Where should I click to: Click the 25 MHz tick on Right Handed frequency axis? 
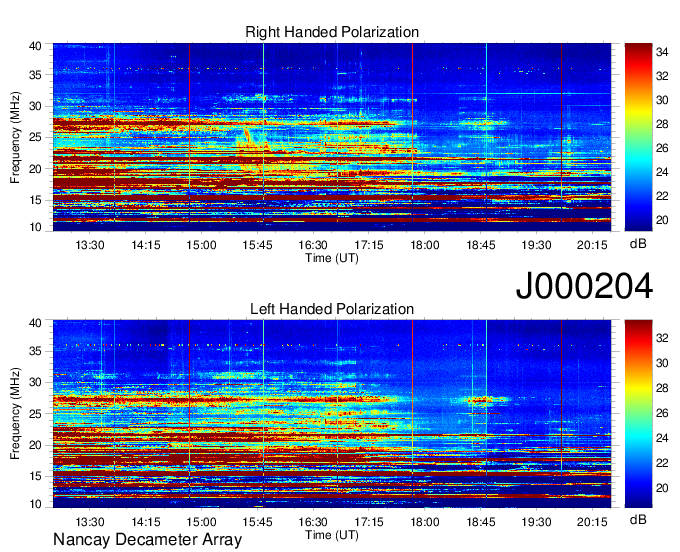(35, 137)
